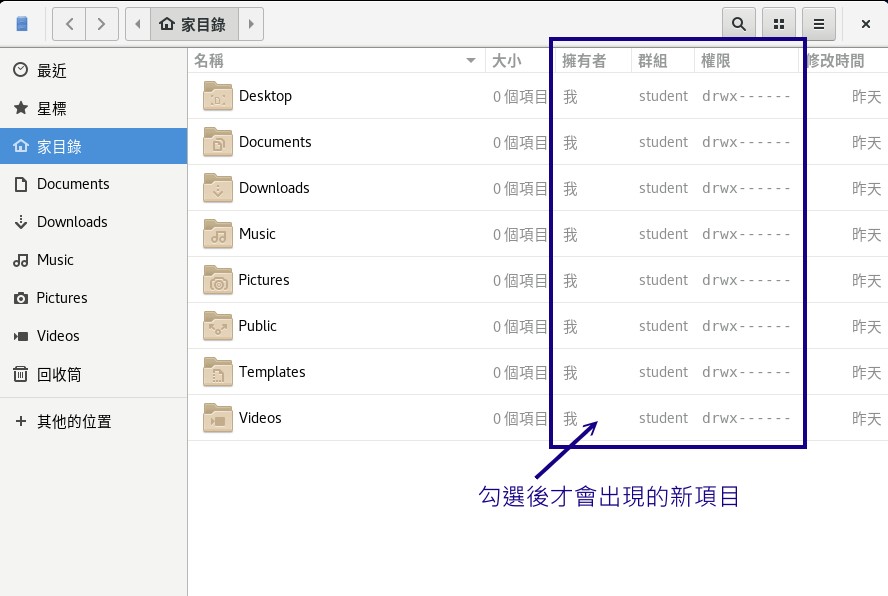Open the Public folder in the file list
Screen dimensions: 888x596
pyautogui.click(x=257, y=326)
